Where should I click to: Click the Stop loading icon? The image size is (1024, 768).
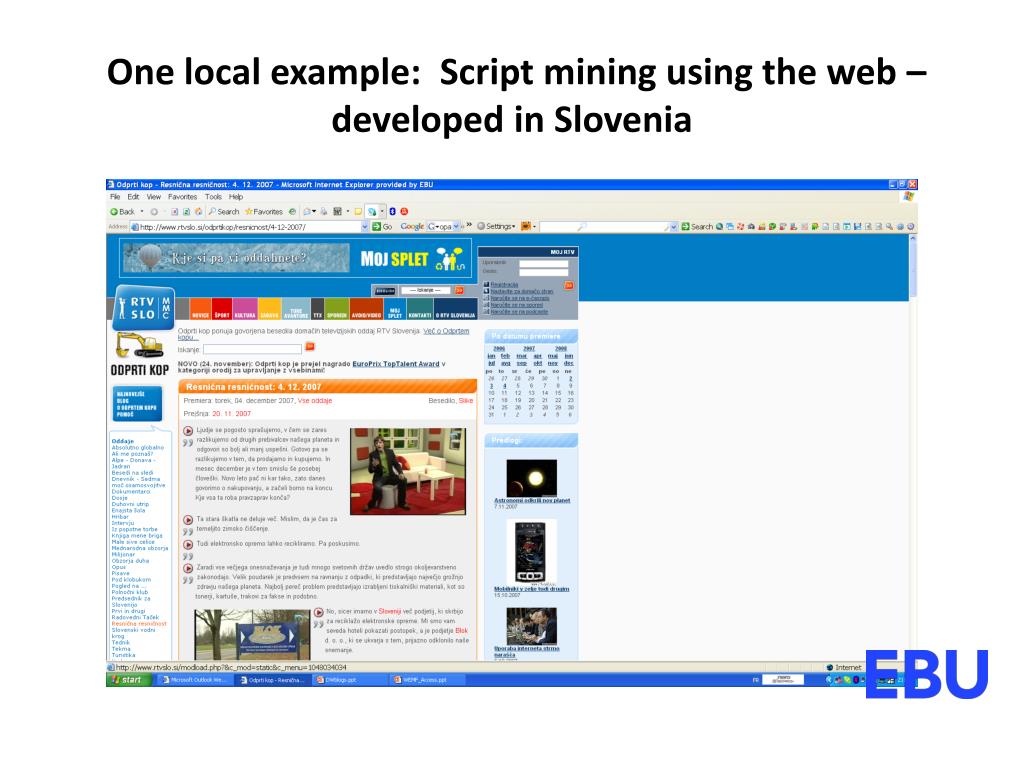click(x=174, y=212)
